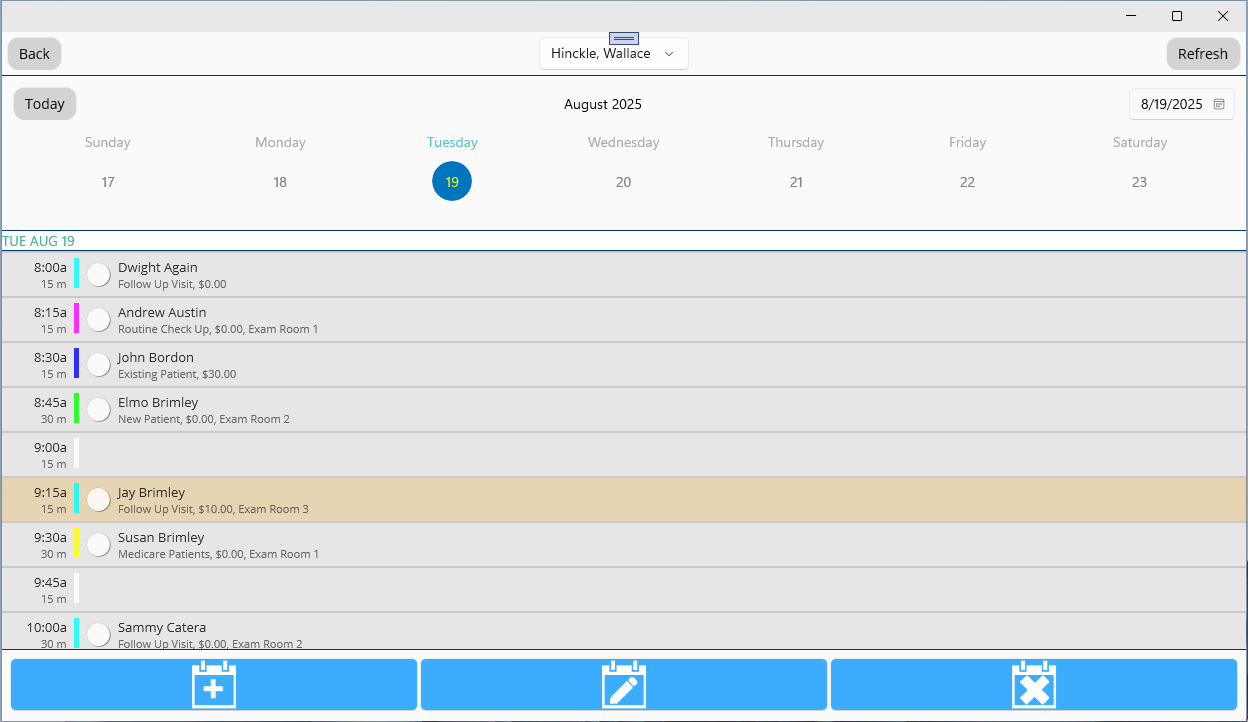Click the Back button
The width and height of the screenshot is (1248, 722).
[35, 54]
